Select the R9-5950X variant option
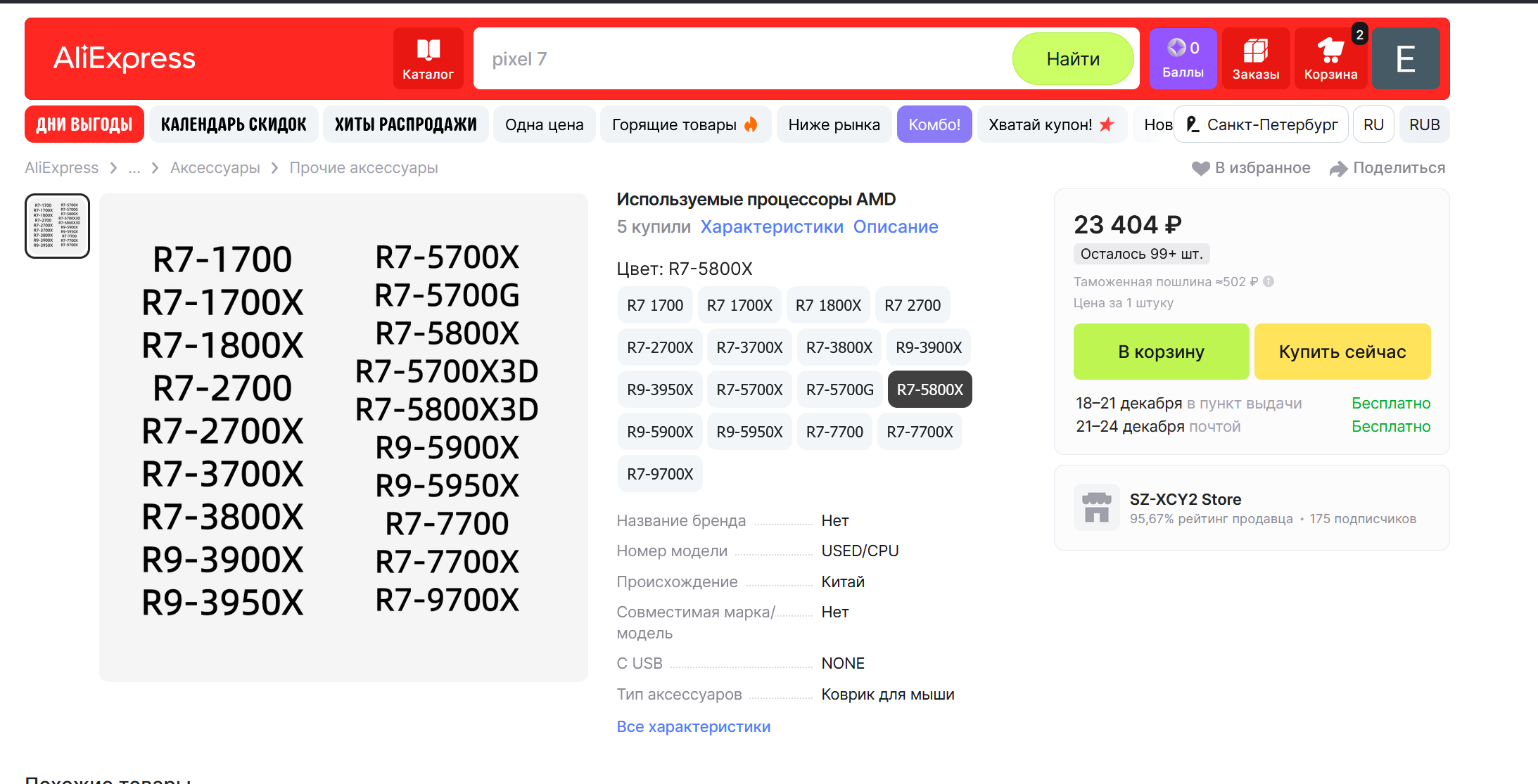The image size is (1538, 784). pos(749,432)
